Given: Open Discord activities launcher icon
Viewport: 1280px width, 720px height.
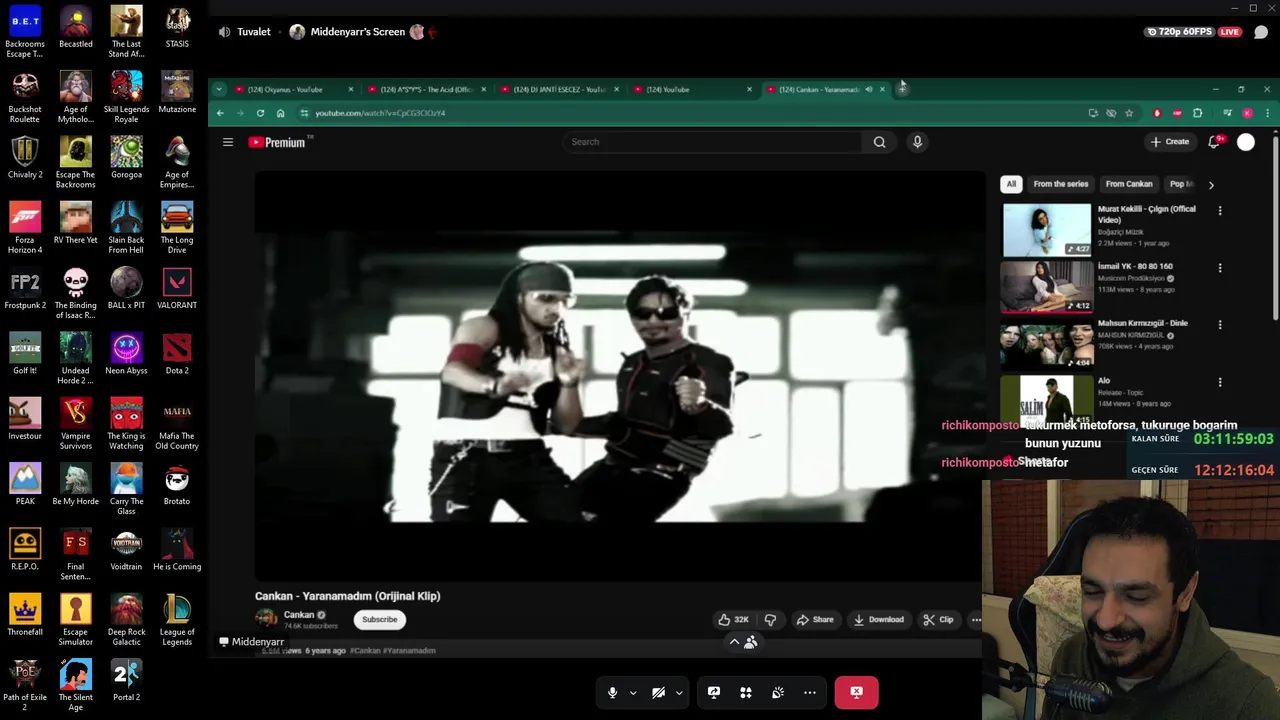Looking at the screenshot, I should click(745, 692).
